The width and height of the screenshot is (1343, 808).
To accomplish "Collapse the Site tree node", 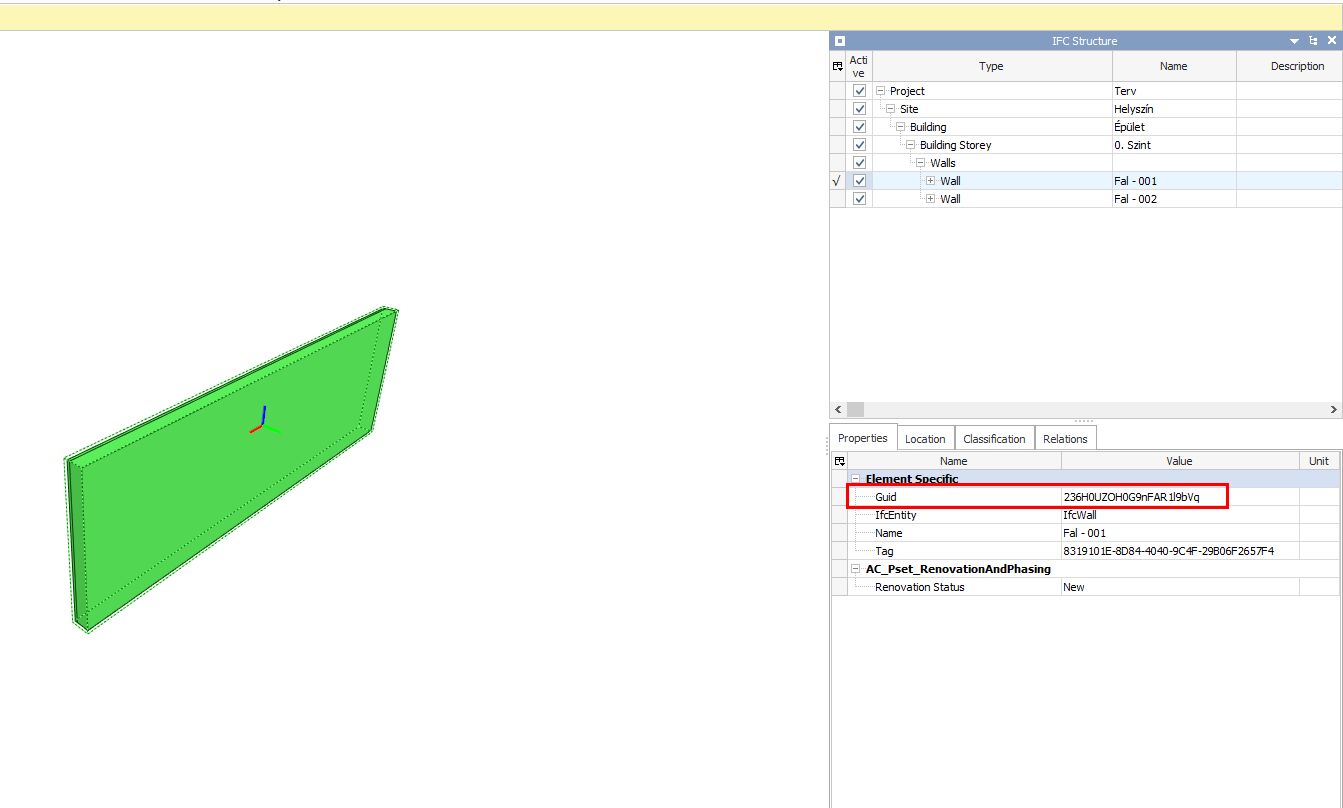I will 890,109.
